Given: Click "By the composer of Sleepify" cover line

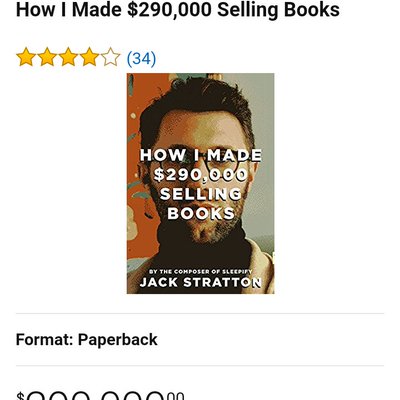Looking at the screenshot, I should 200,271.
